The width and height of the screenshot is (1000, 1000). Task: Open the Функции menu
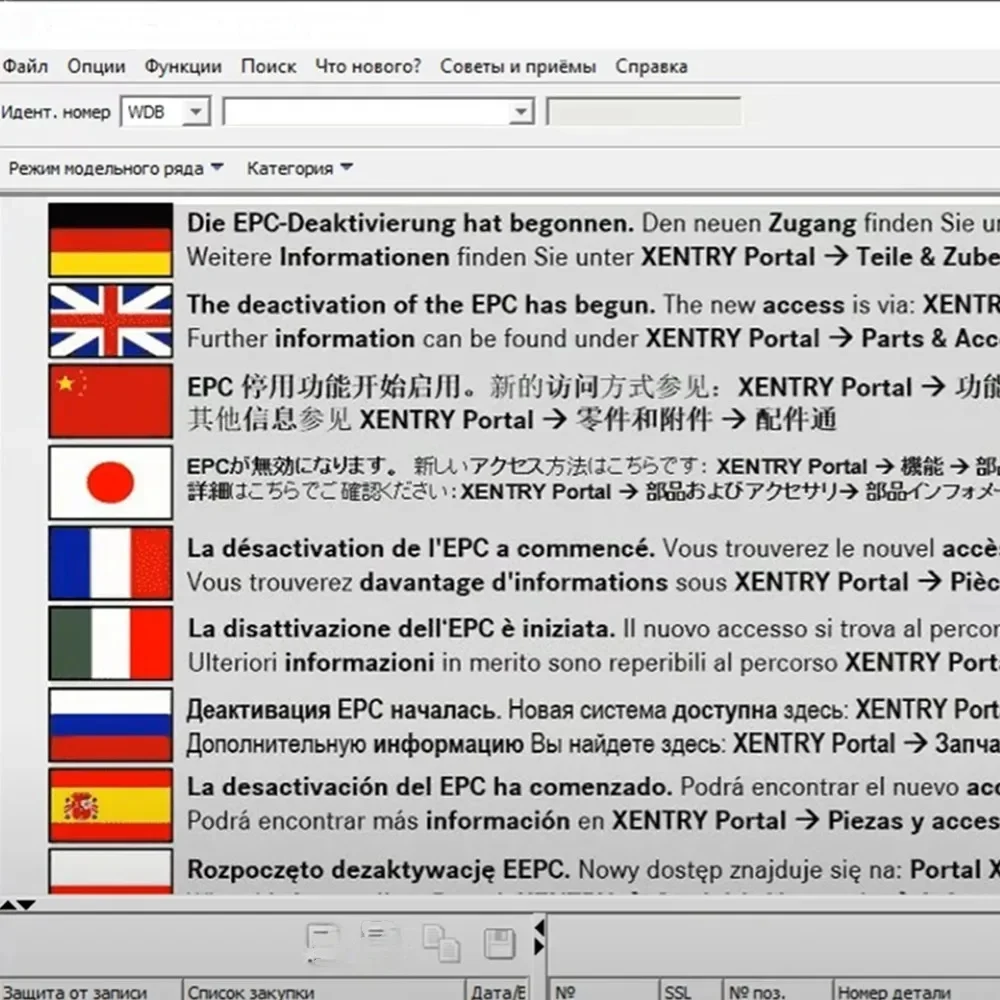click(182, 66)
